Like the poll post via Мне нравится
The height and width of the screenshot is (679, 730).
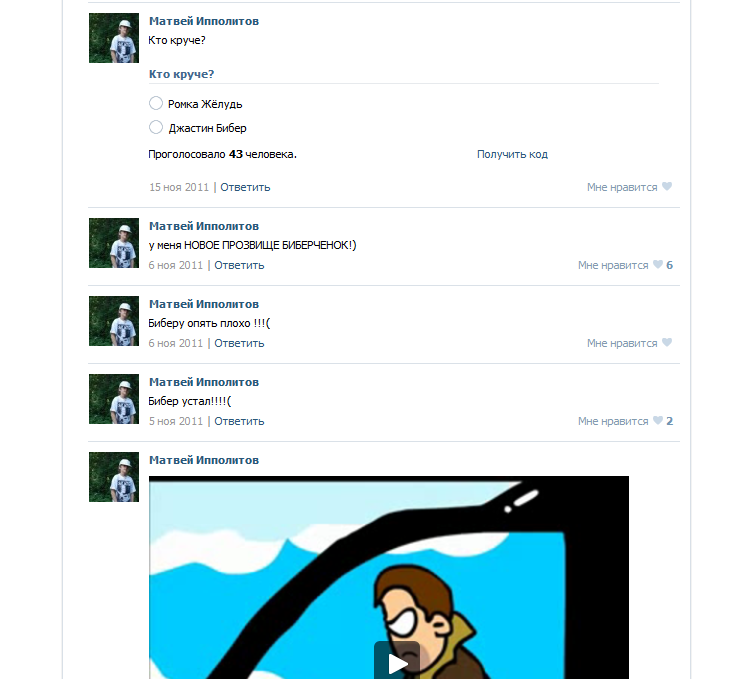point(629,187)
